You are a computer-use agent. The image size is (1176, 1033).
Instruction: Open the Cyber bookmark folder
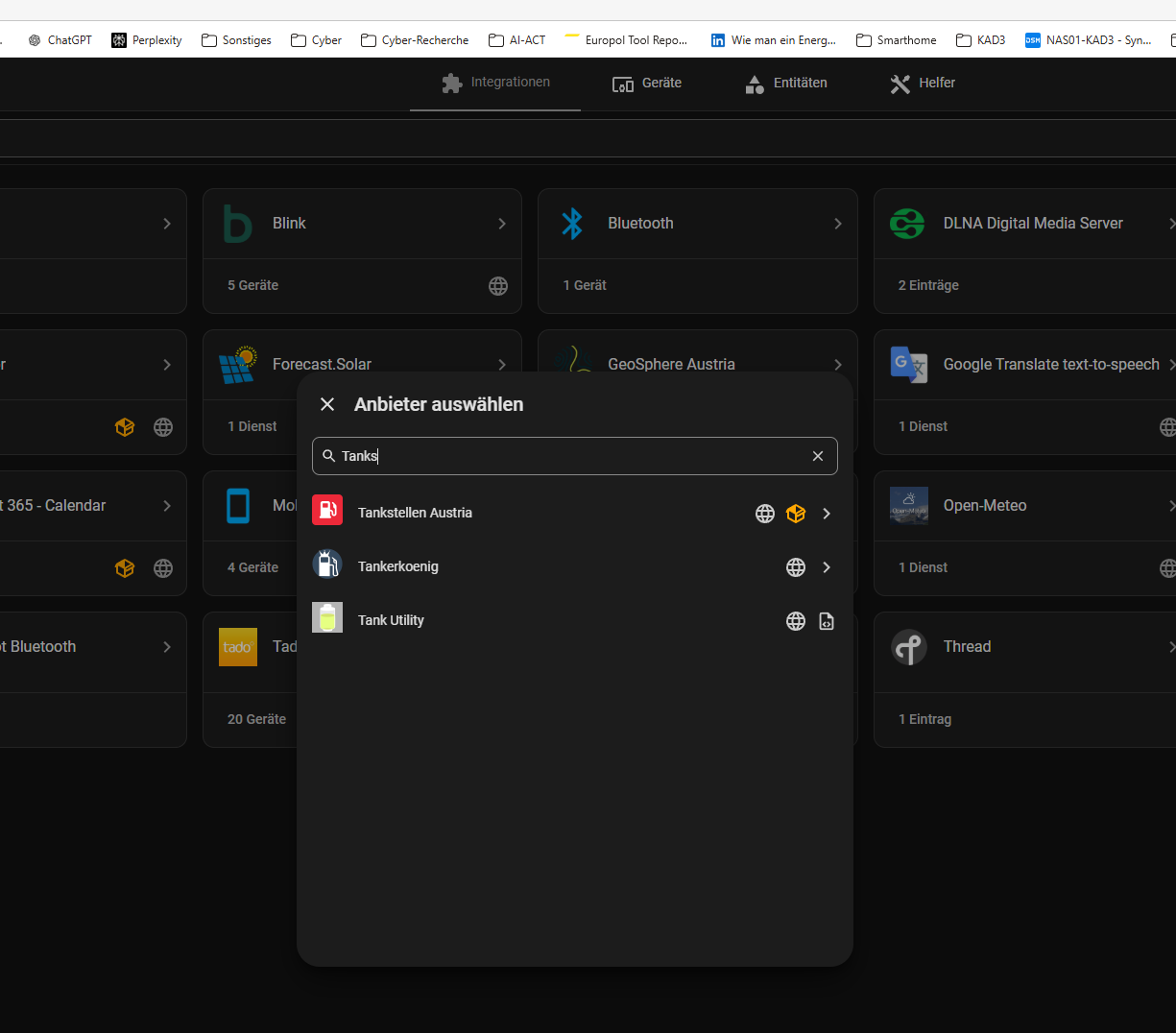coord(316,40)
